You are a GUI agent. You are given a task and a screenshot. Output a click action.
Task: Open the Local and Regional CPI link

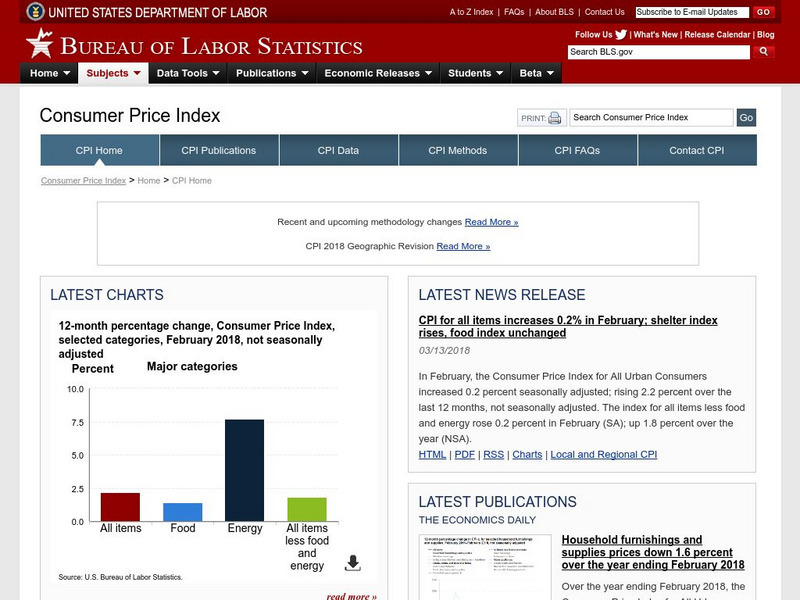604,455
